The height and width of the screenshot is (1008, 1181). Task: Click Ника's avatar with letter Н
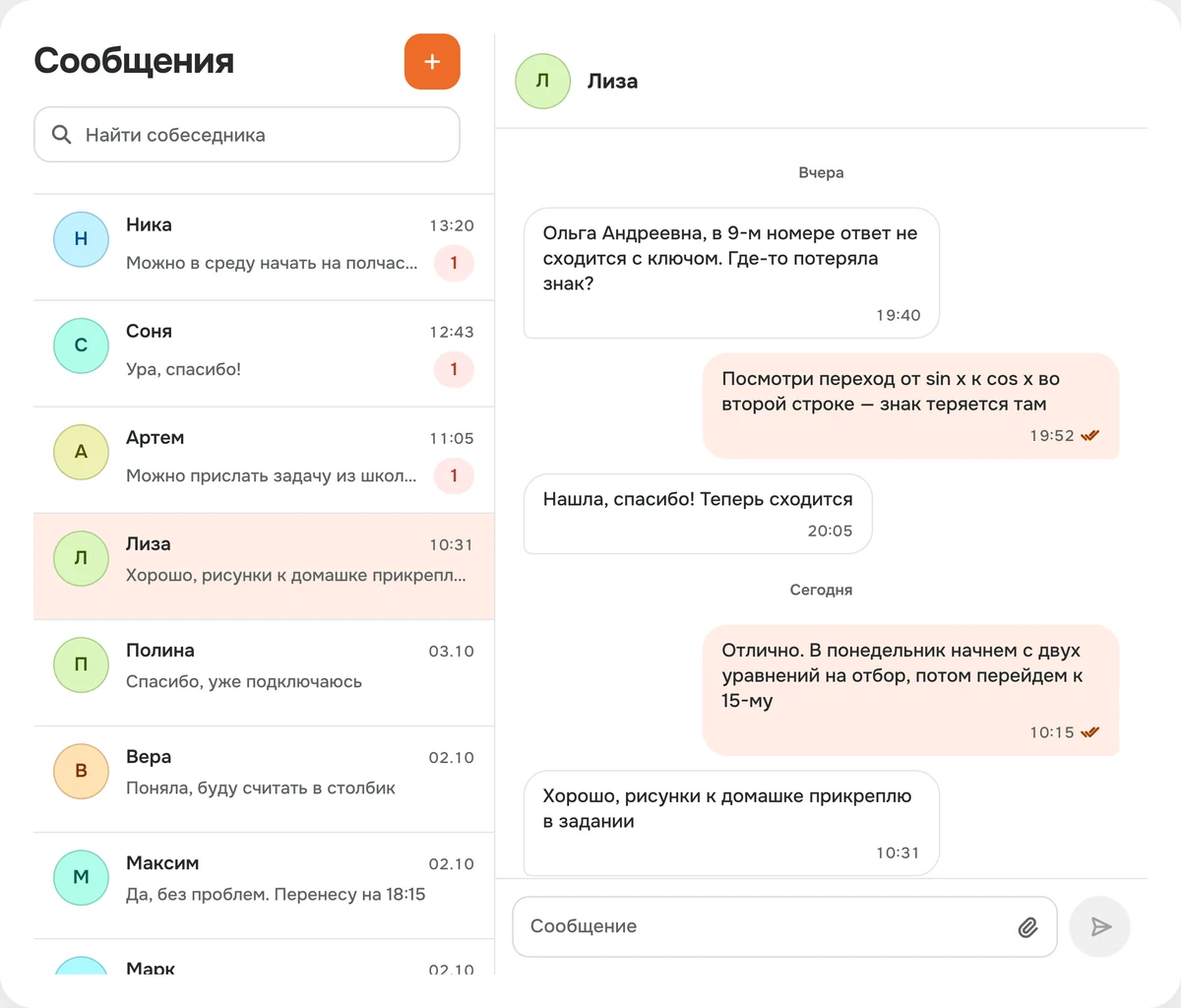[x=81, y=239]
